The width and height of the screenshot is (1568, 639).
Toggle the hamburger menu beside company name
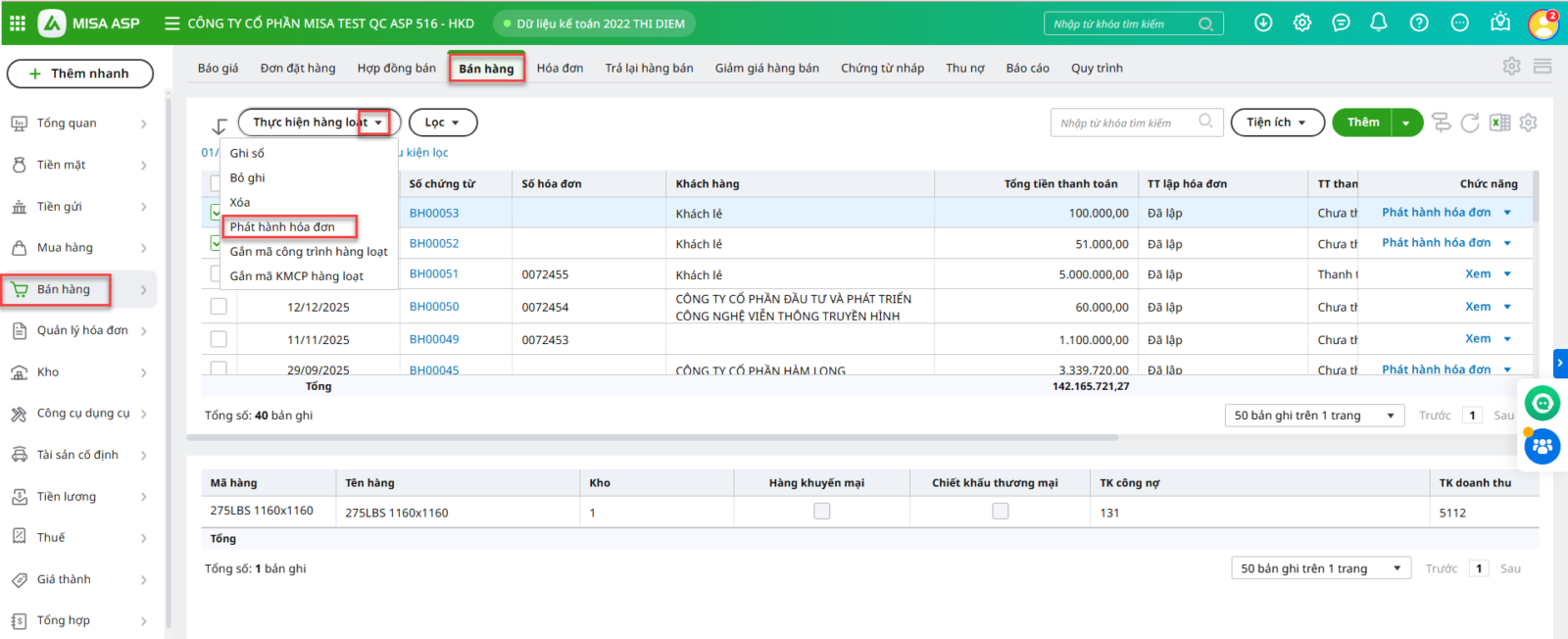click(x=171, y=24)
